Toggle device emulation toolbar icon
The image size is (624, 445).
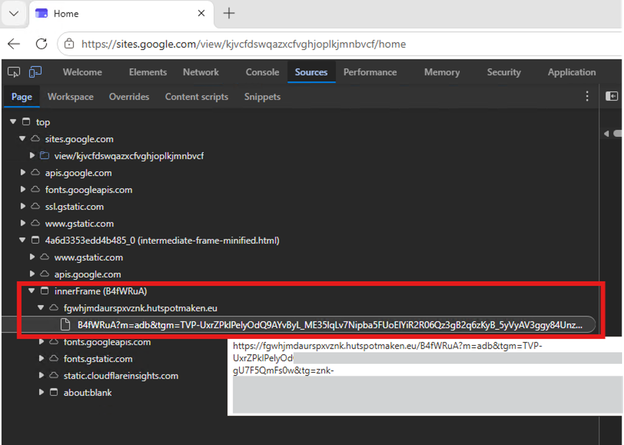tap(35, 72)
